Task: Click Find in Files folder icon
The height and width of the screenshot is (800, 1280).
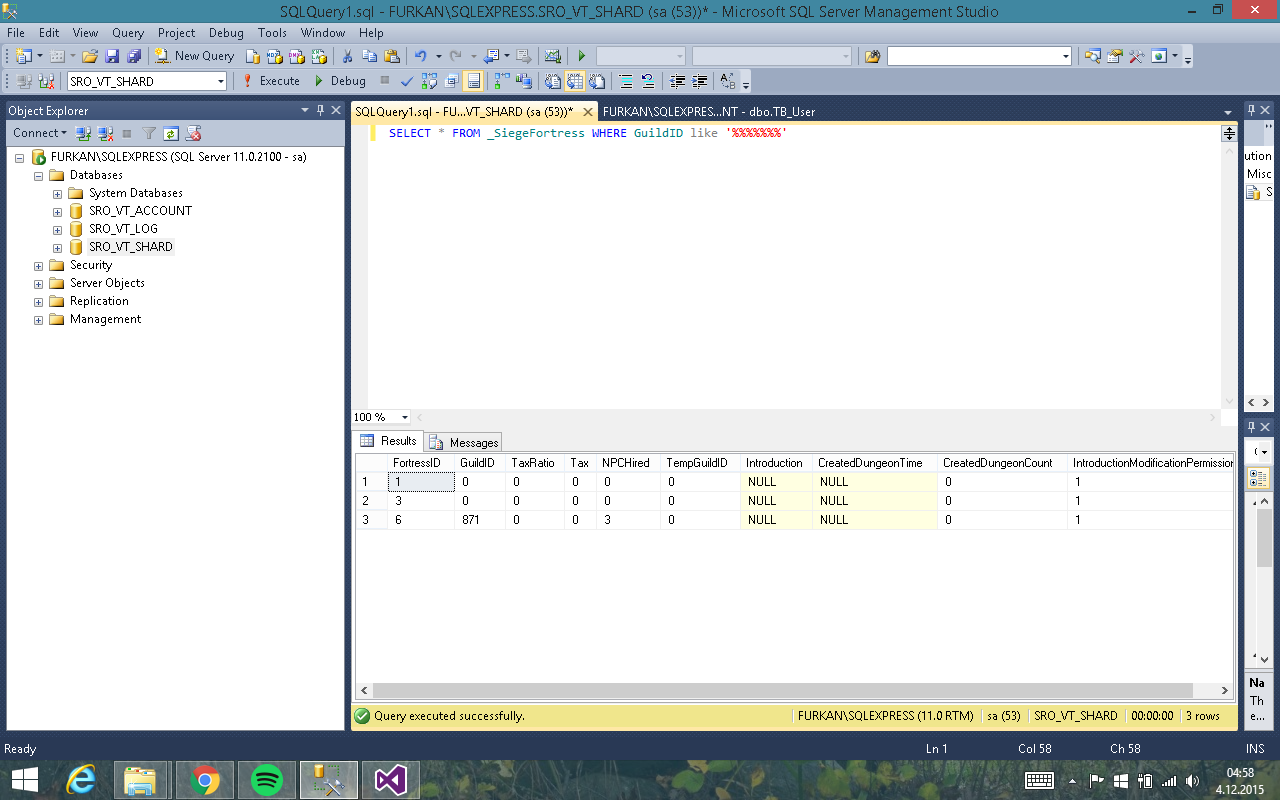Action: point(872,56)
